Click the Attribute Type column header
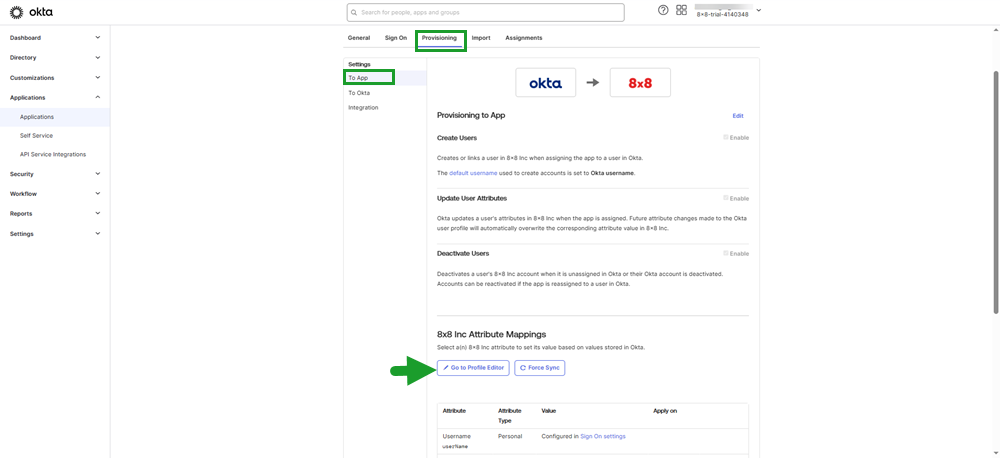1000x459 pixels. pos(510,416)
